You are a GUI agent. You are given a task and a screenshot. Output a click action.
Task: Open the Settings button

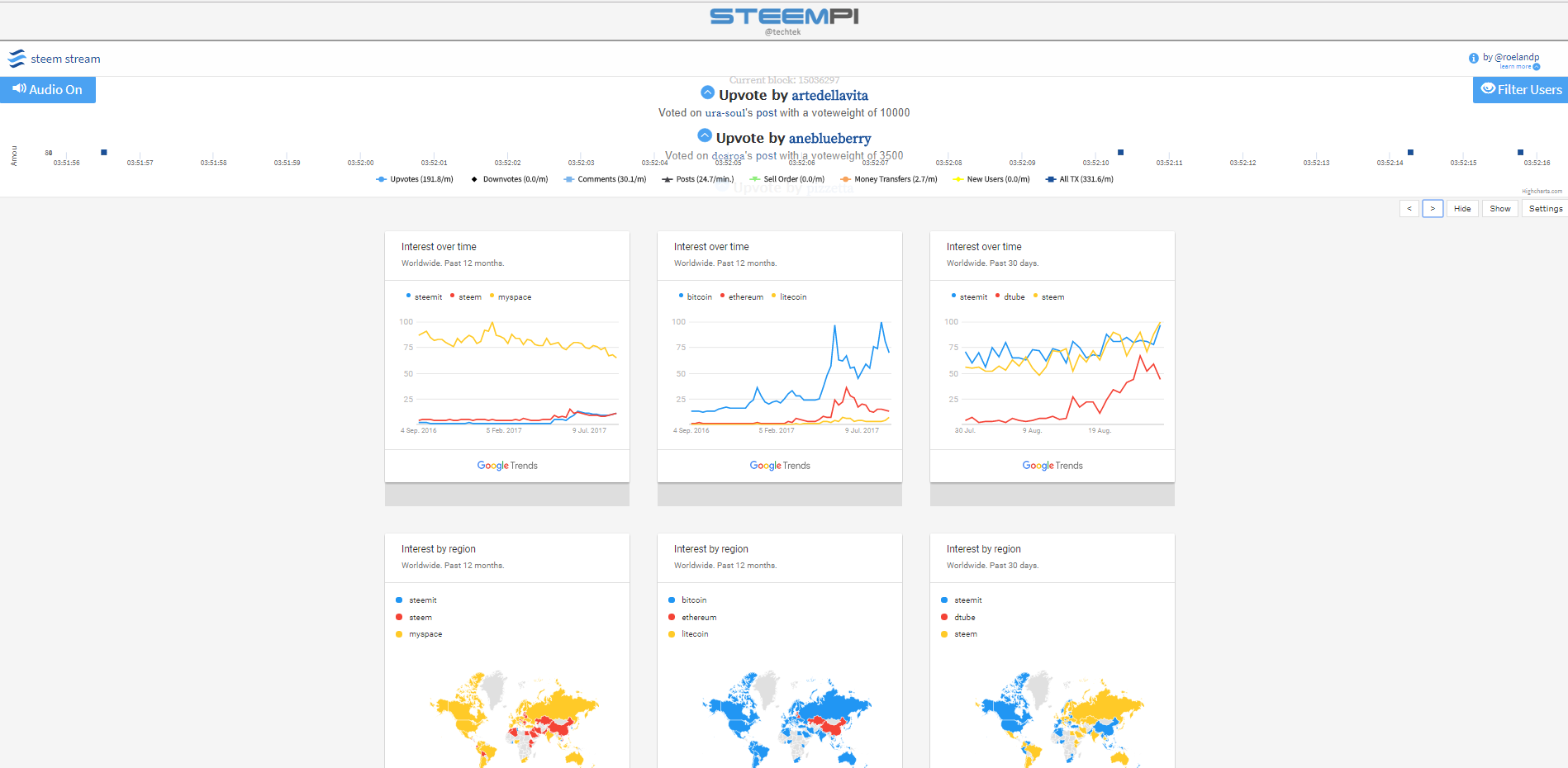point(1545,209)
